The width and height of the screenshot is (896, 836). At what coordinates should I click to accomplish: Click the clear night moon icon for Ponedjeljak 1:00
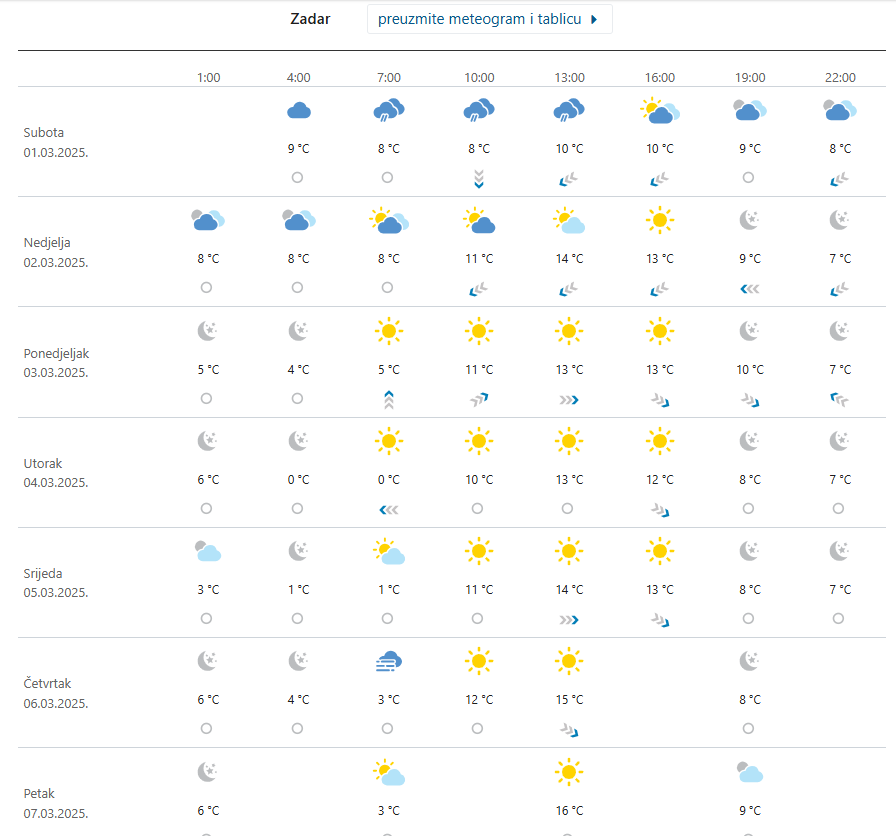(207, 331)
